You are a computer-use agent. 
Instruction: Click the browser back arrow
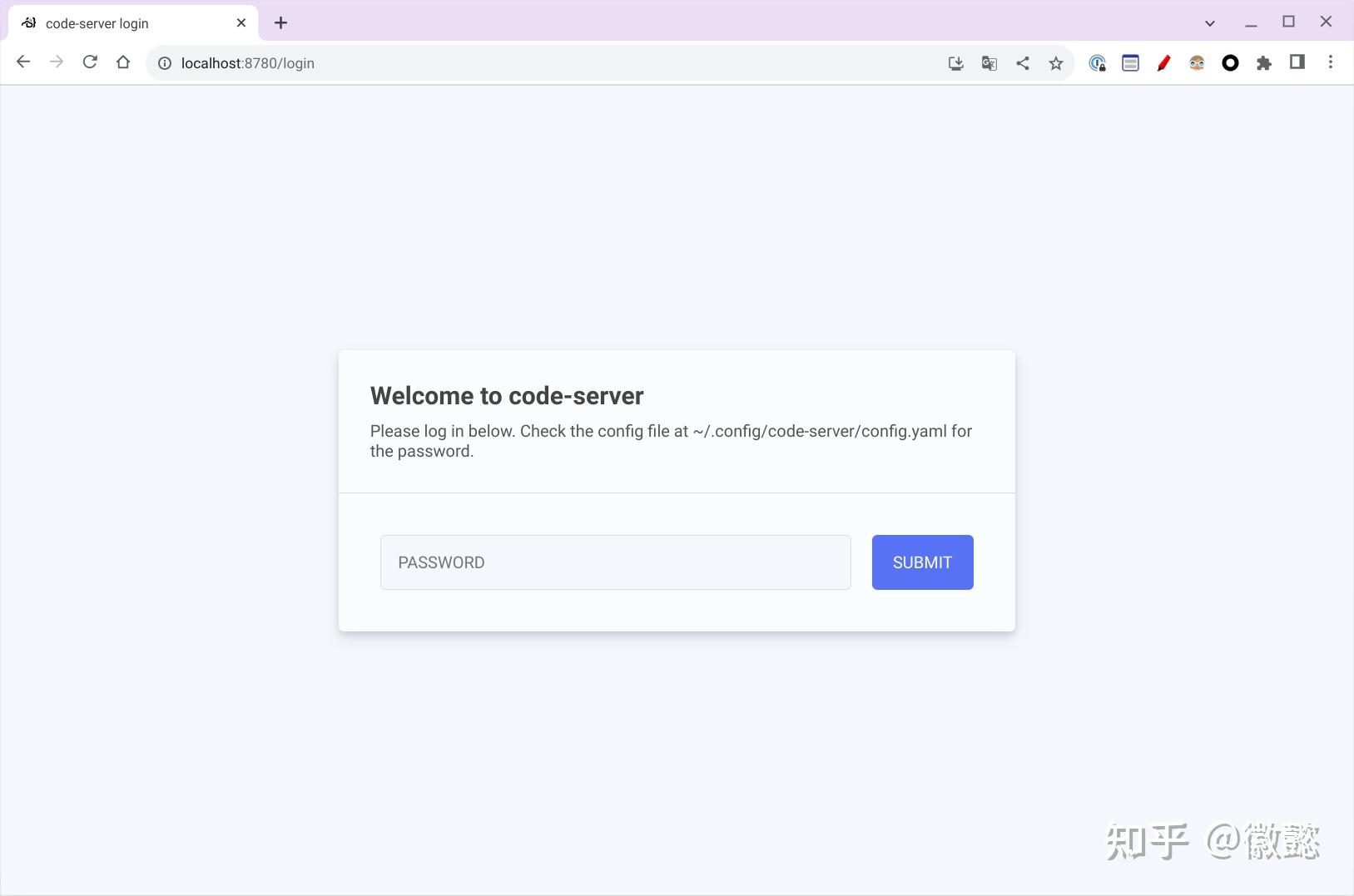[23, 62]
